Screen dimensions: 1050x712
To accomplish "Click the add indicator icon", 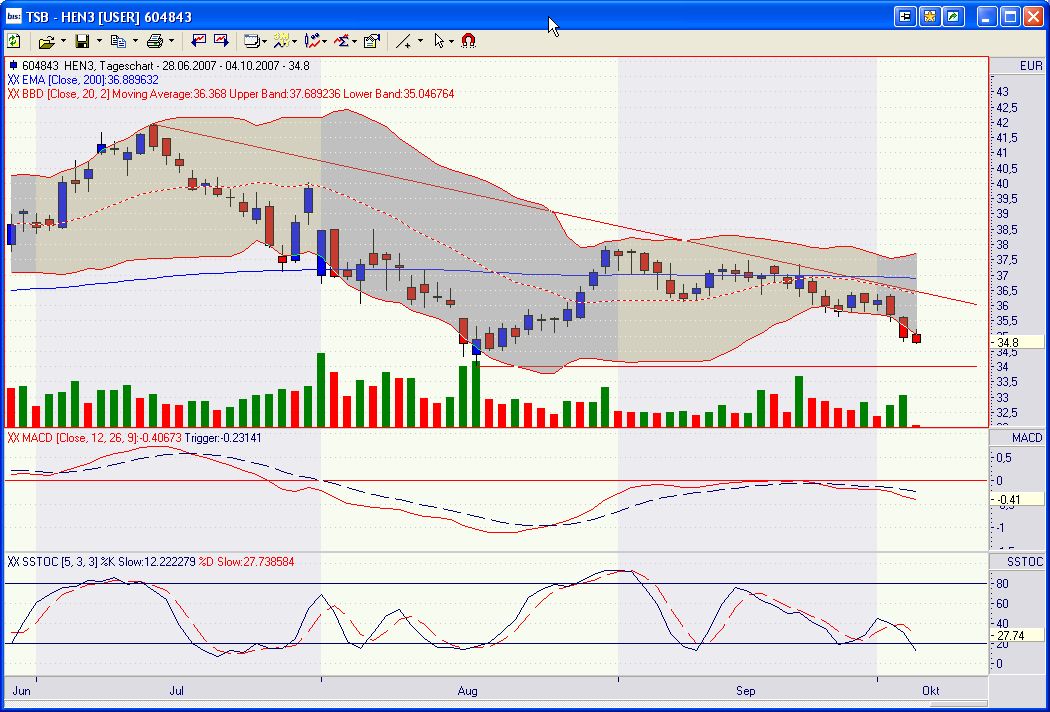I will [281, 42].
